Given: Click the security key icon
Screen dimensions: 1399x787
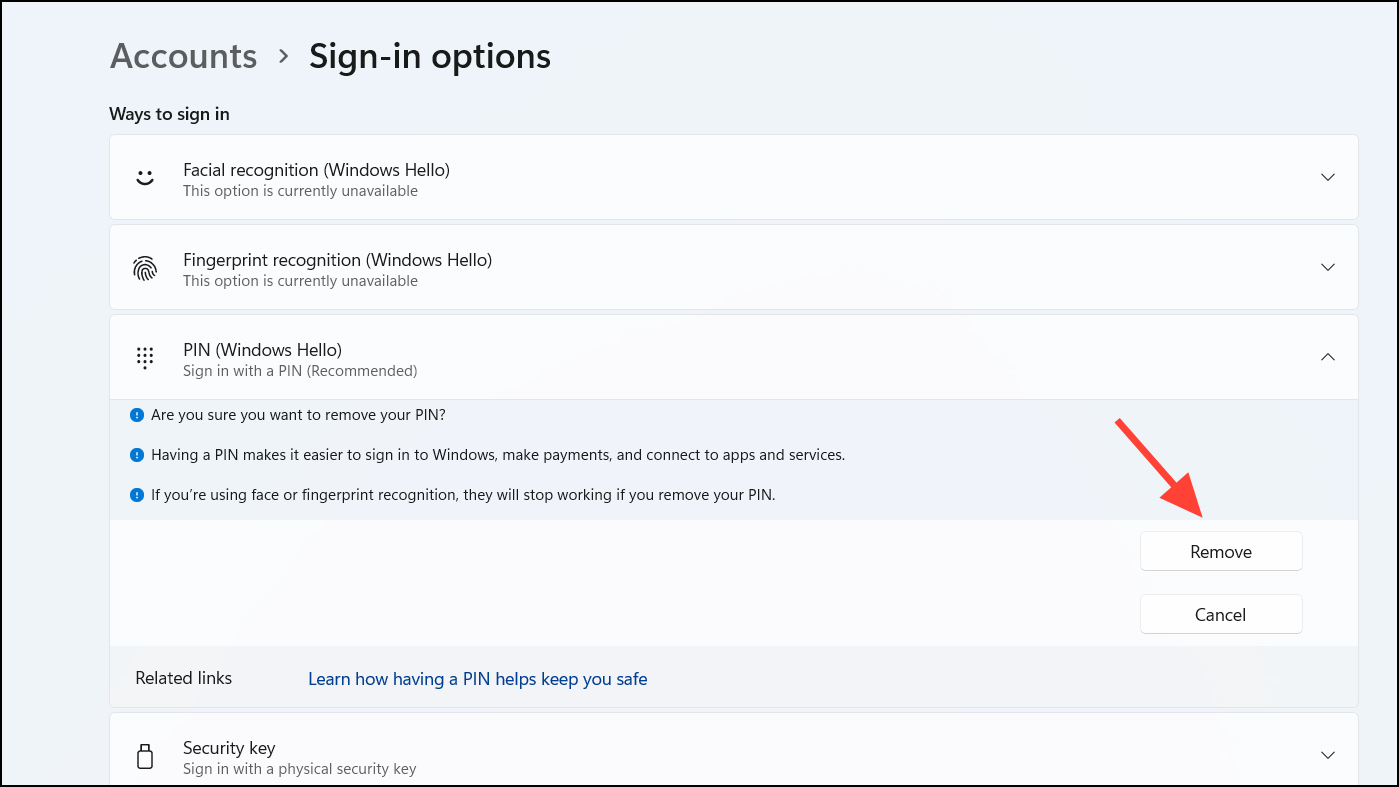Looking at the screenshot, I should point(145,755).
